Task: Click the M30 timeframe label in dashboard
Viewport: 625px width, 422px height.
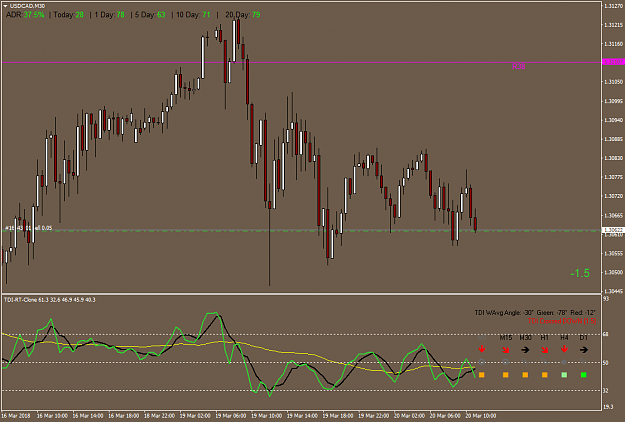Action: coord(525,338)
